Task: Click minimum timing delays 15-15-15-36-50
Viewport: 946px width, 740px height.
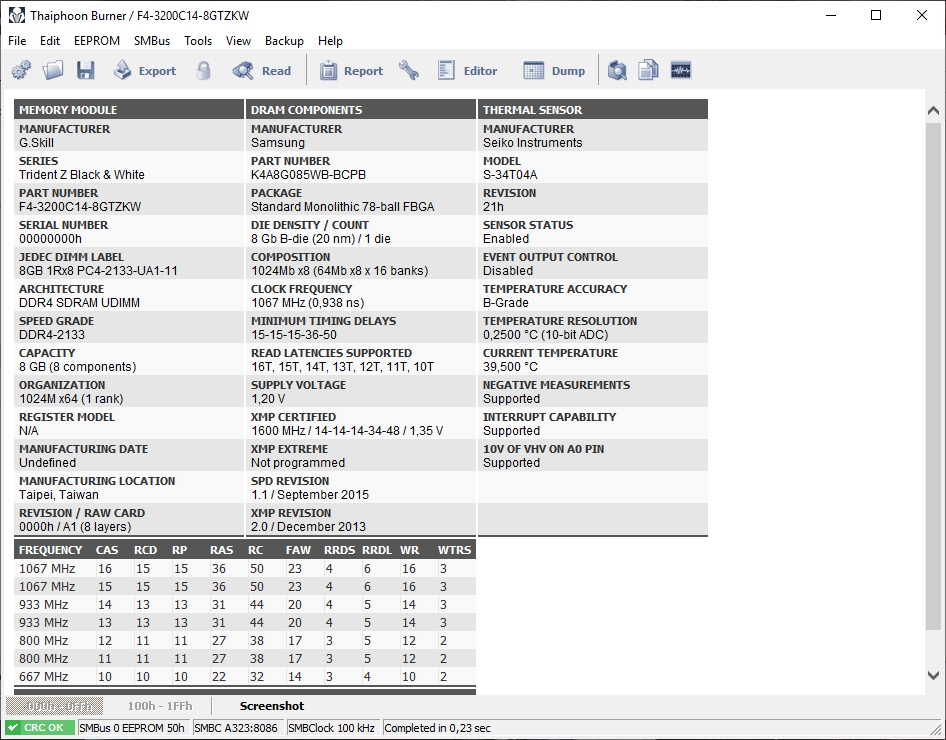Action: pyautogui.click(x=294, y=335)
